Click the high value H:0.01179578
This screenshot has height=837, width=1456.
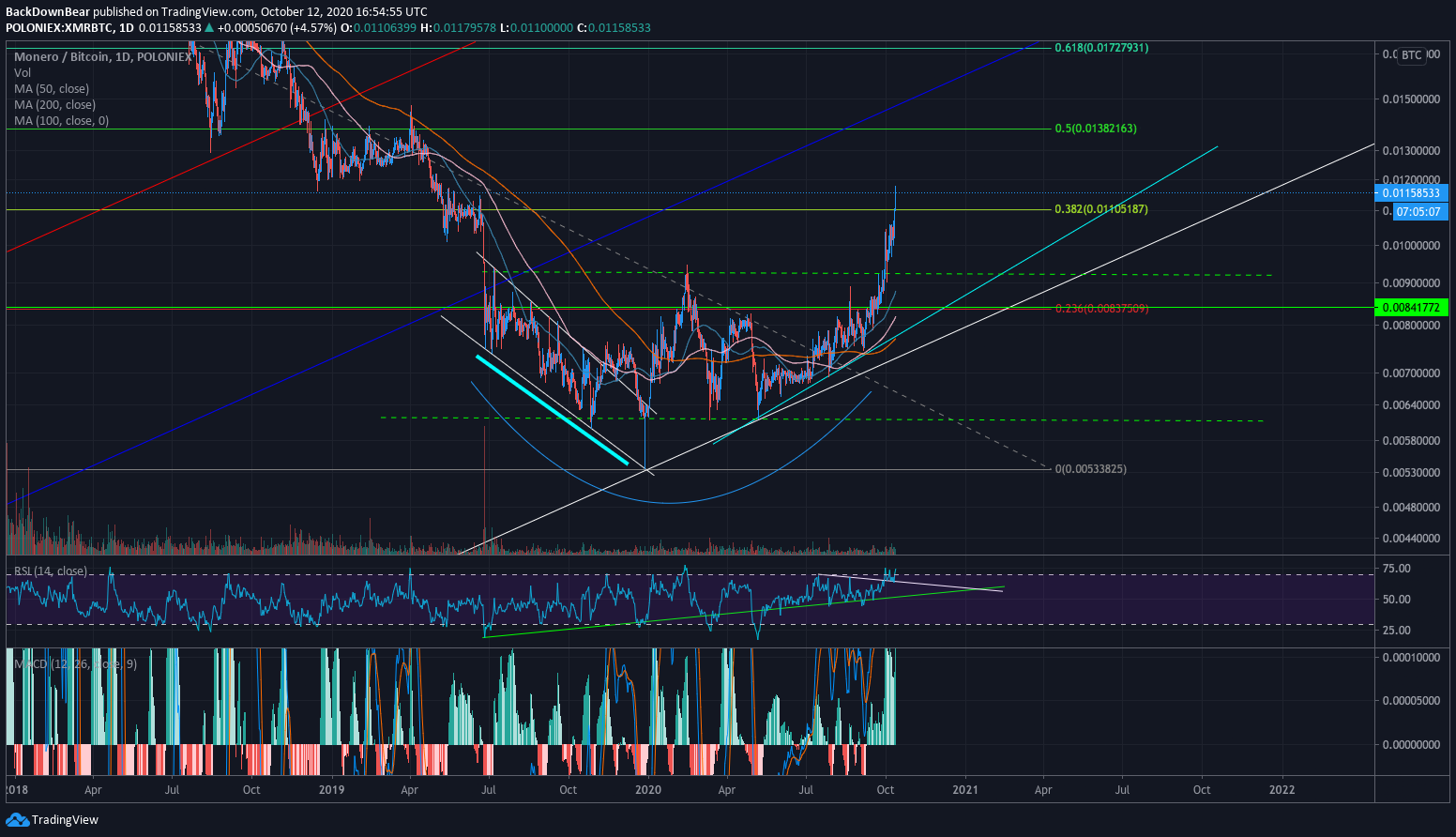pyautogui.click(x=458, y=28)
